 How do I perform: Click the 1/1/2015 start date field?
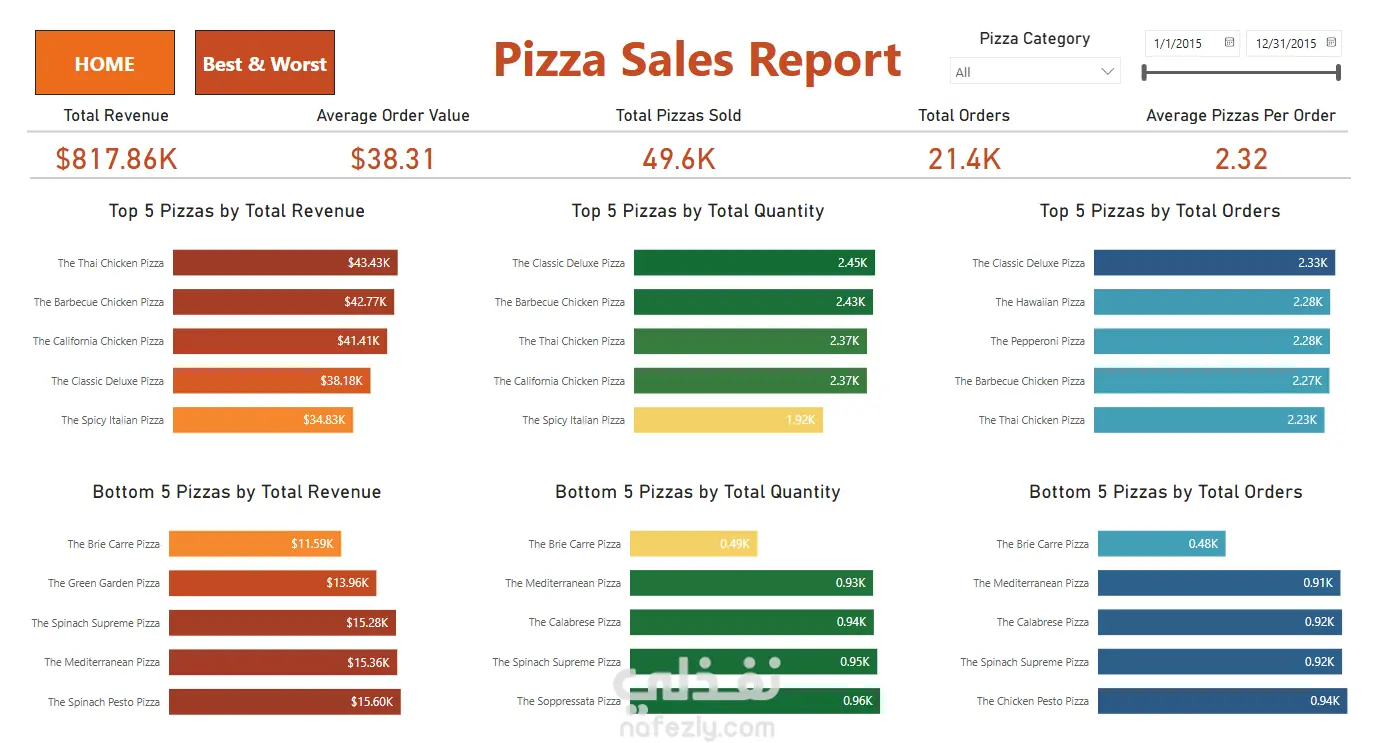coord(1193,43)
